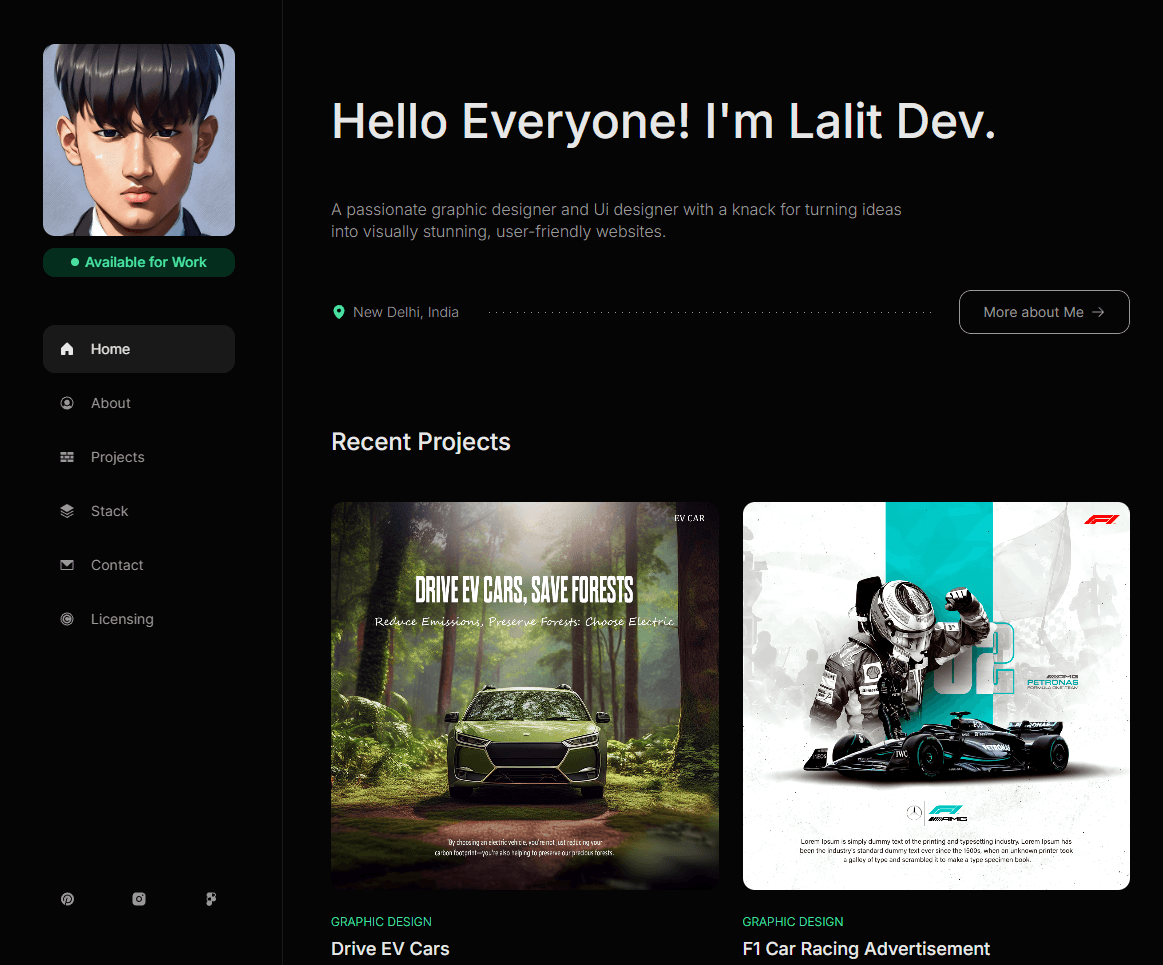Click the profile avatar photo

(x=139, y=140)
